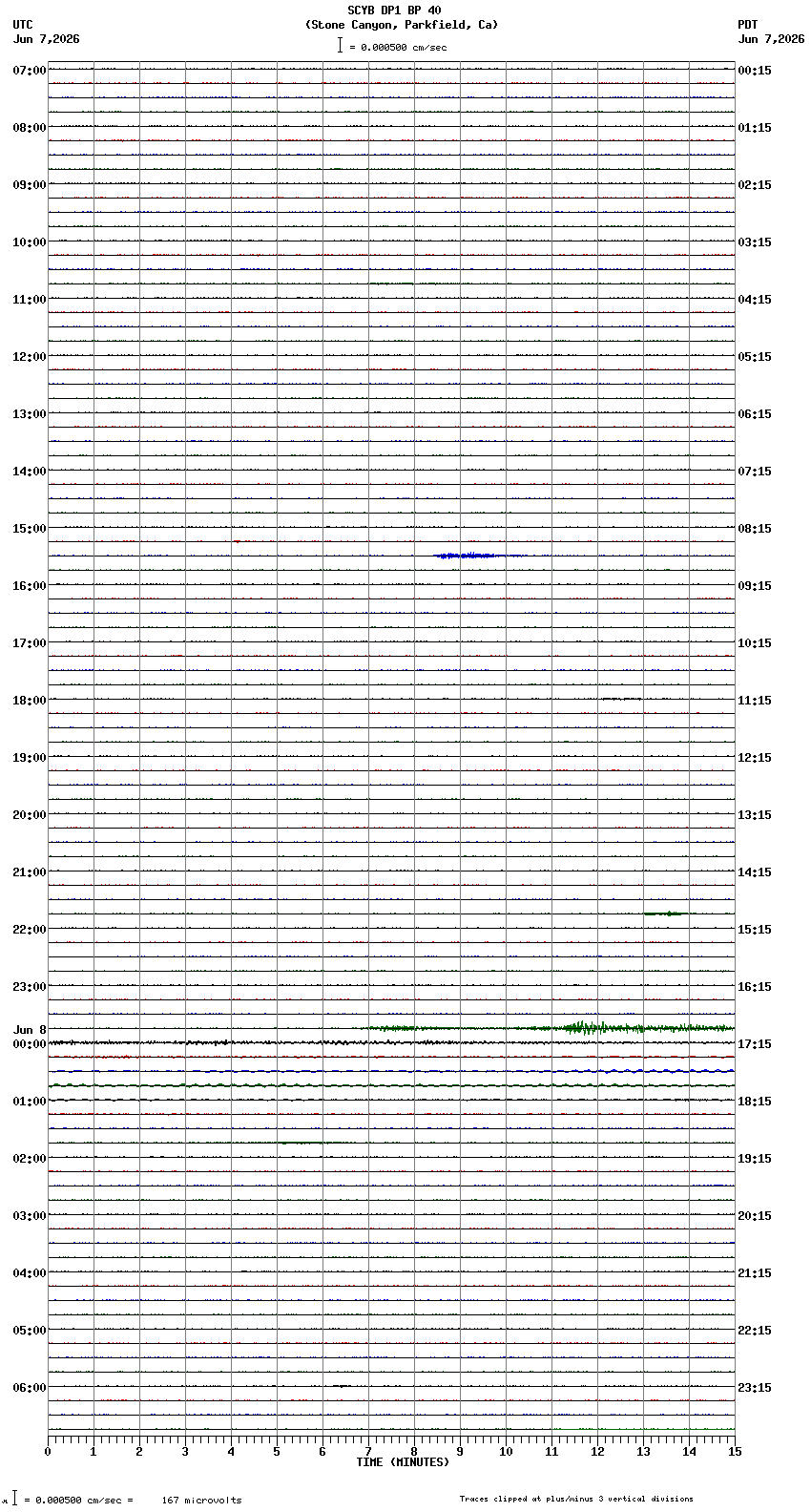Click the 21:00 UTC row label
This screenshot has width=811, height=1512.
(30, 872)
